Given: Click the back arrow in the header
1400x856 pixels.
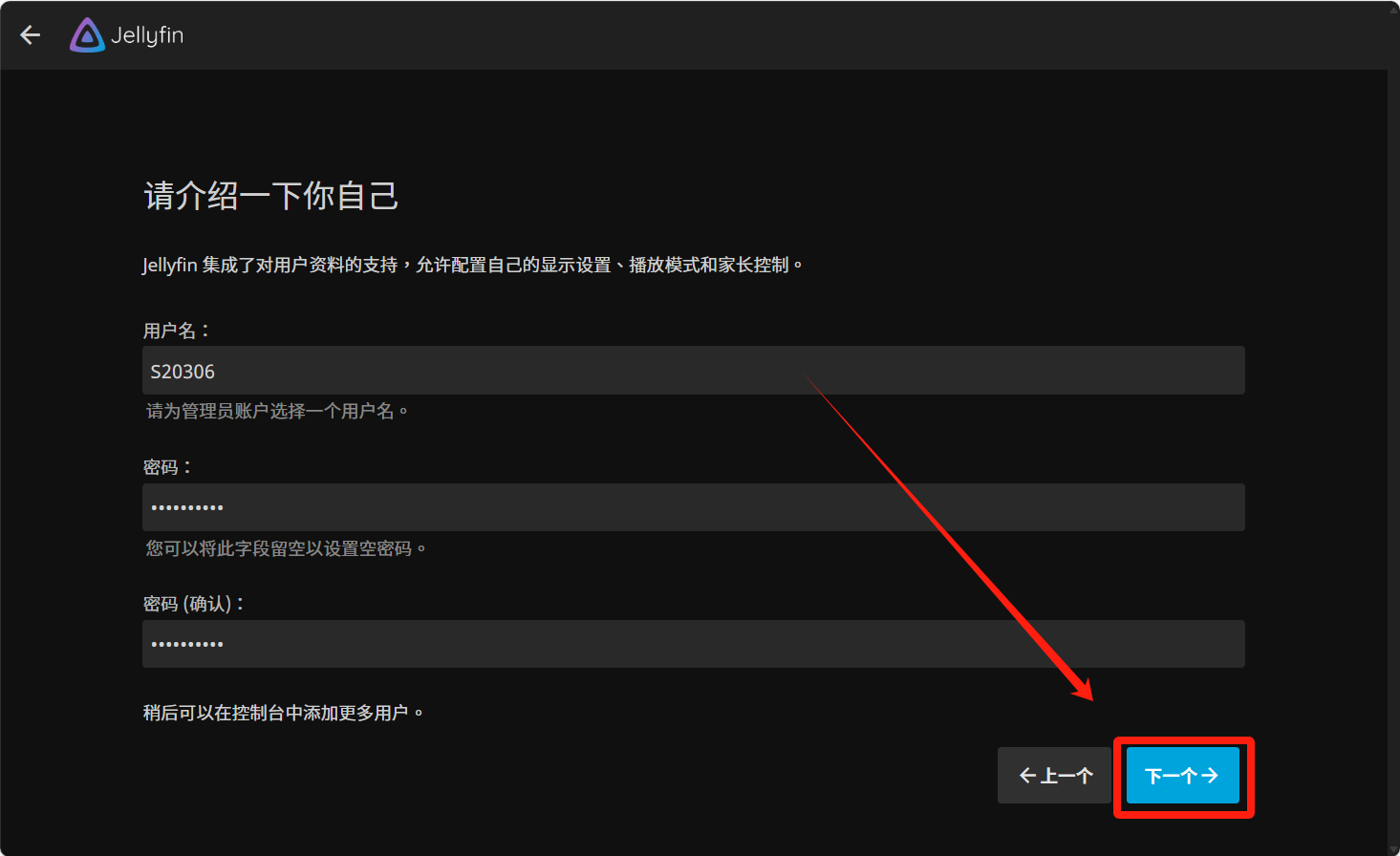Looking at the screenshot, I should (31, 35).
